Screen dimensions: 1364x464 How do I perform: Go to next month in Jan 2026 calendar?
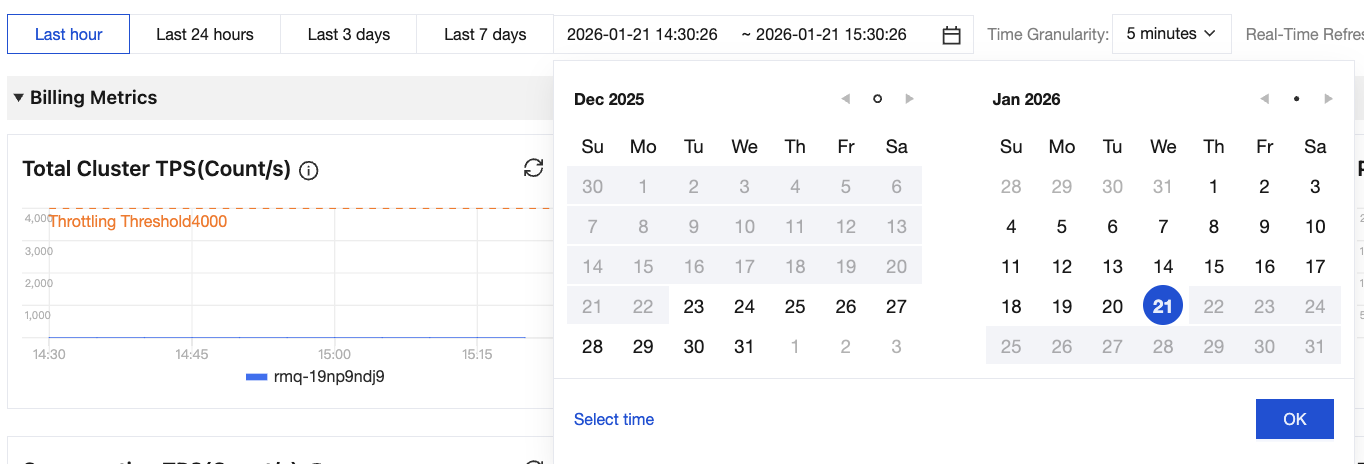point(1328,99)
